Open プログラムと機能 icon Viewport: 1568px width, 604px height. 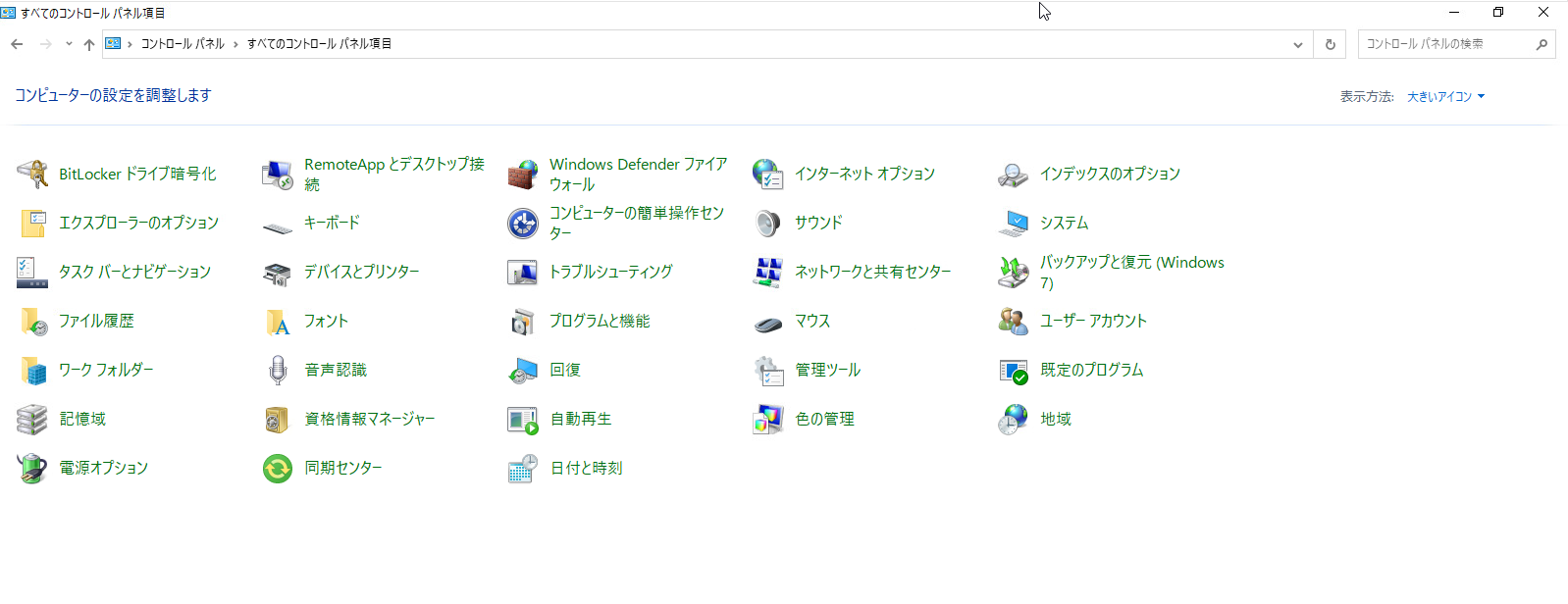pyautogui.click(x=523, y=322)
